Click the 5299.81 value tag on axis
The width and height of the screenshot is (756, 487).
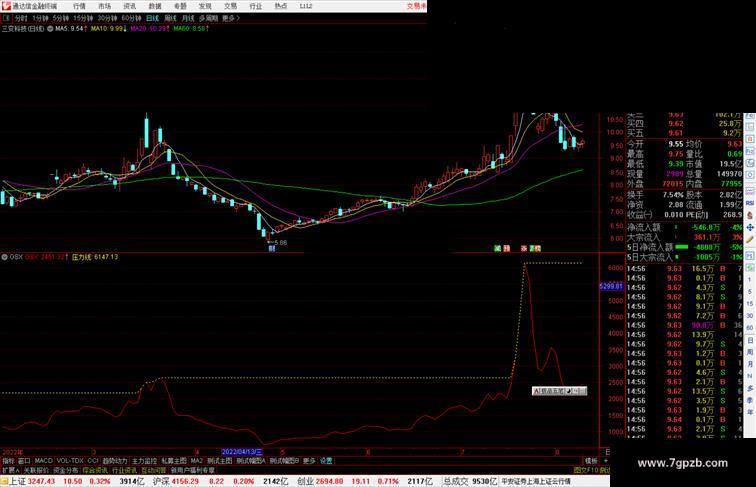click(611, 286)
